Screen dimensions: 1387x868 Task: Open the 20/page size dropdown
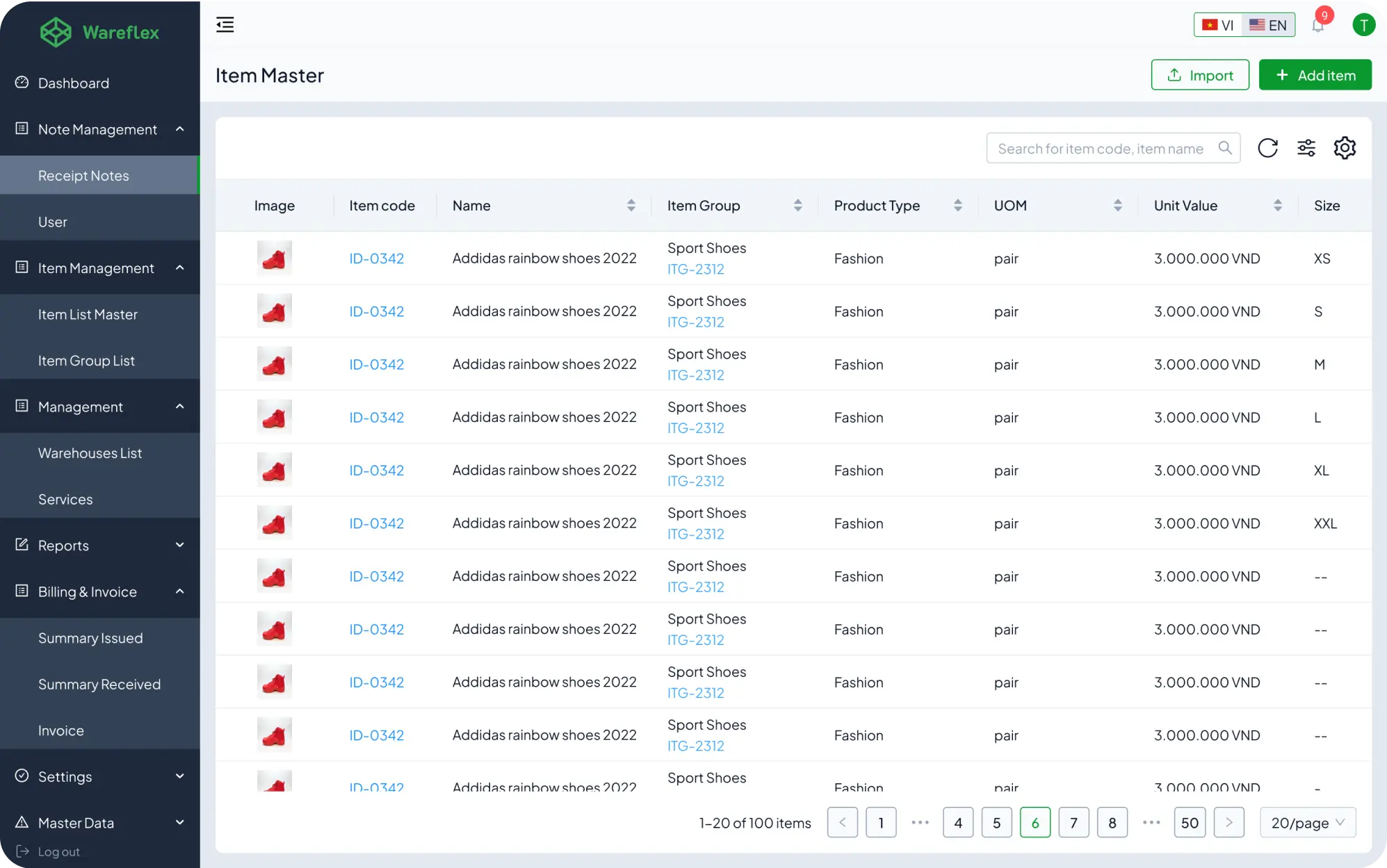pyautogui.click(x=1308, y=823)
